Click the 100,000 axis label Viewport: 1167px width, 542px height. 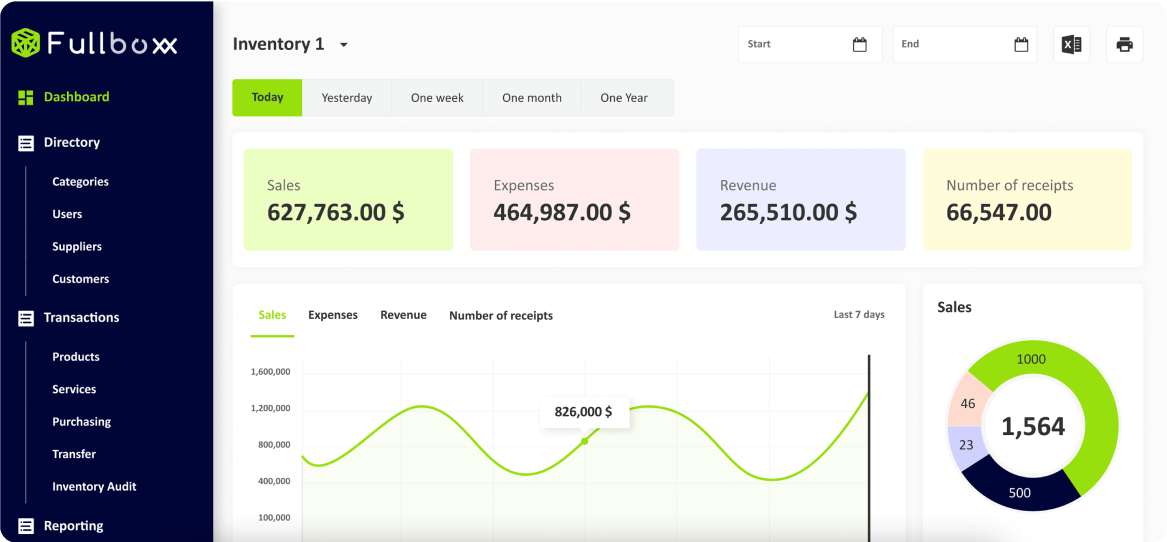pos(274,518)
